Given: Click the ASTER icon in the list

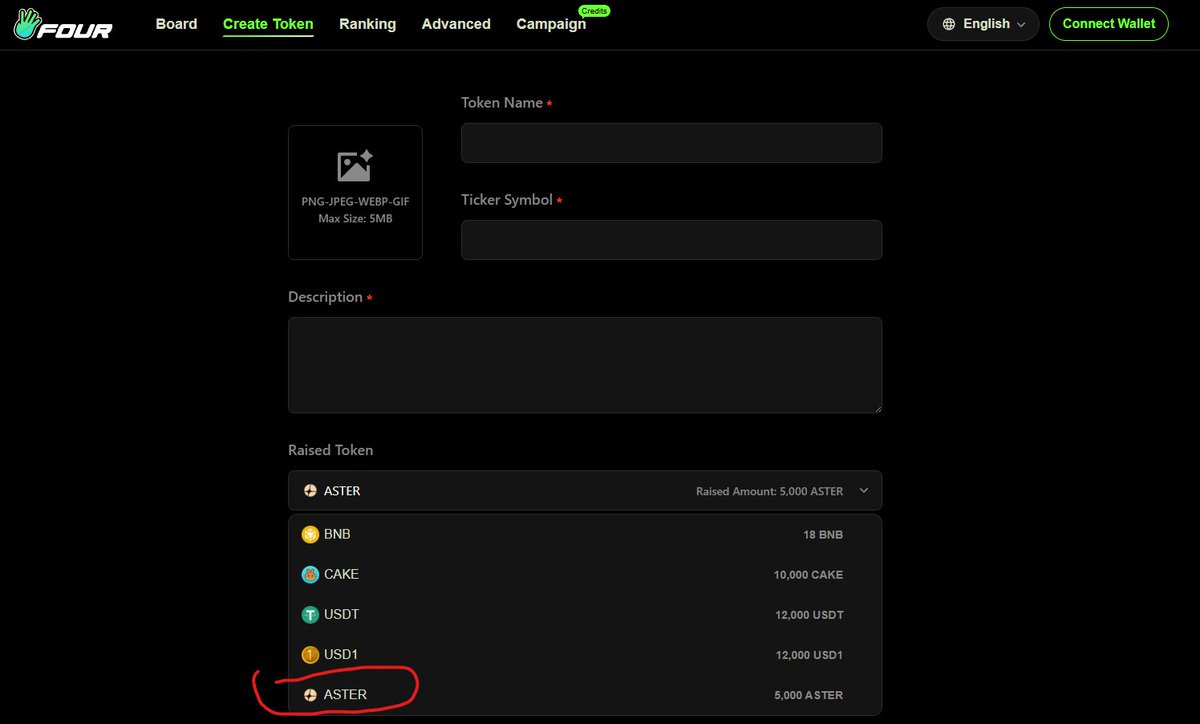Looking at the screenshot, I should pyautogui.click(x=310, y=695).
